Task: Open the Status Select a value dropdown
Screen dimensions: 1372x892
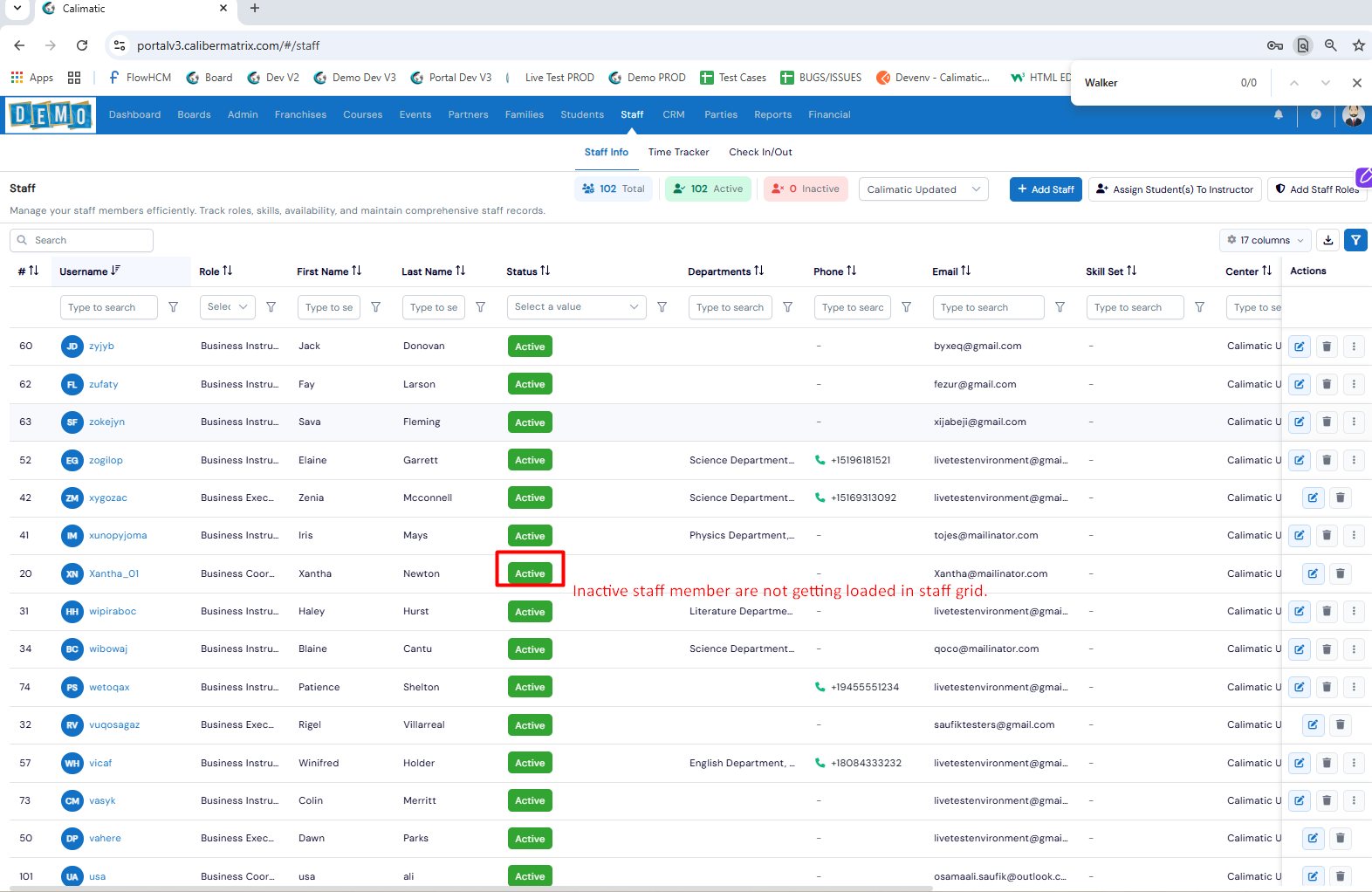Action: (x=577, y=307)
